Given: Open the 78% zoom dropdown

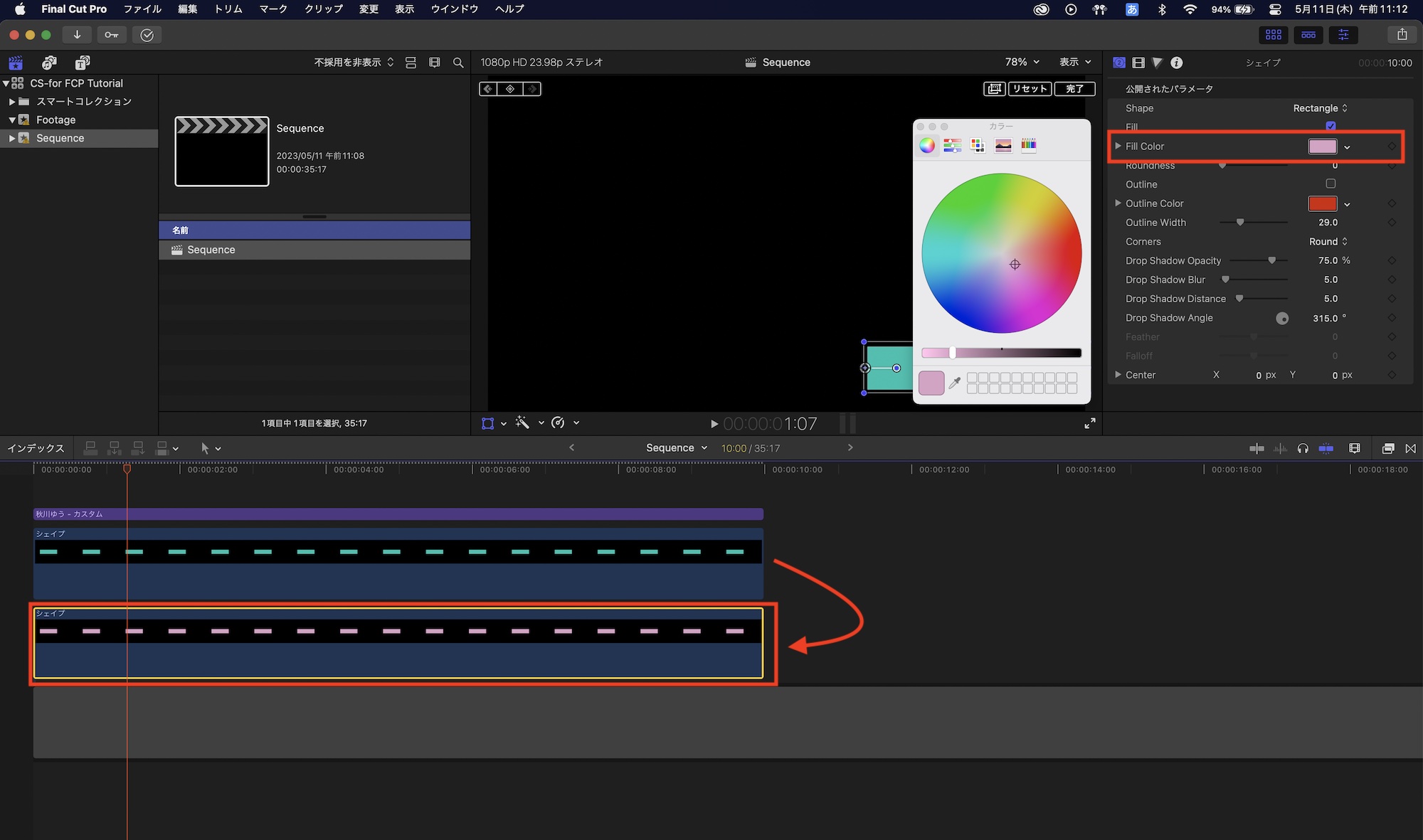Looking at the screenshot, I should point(1022,62).
